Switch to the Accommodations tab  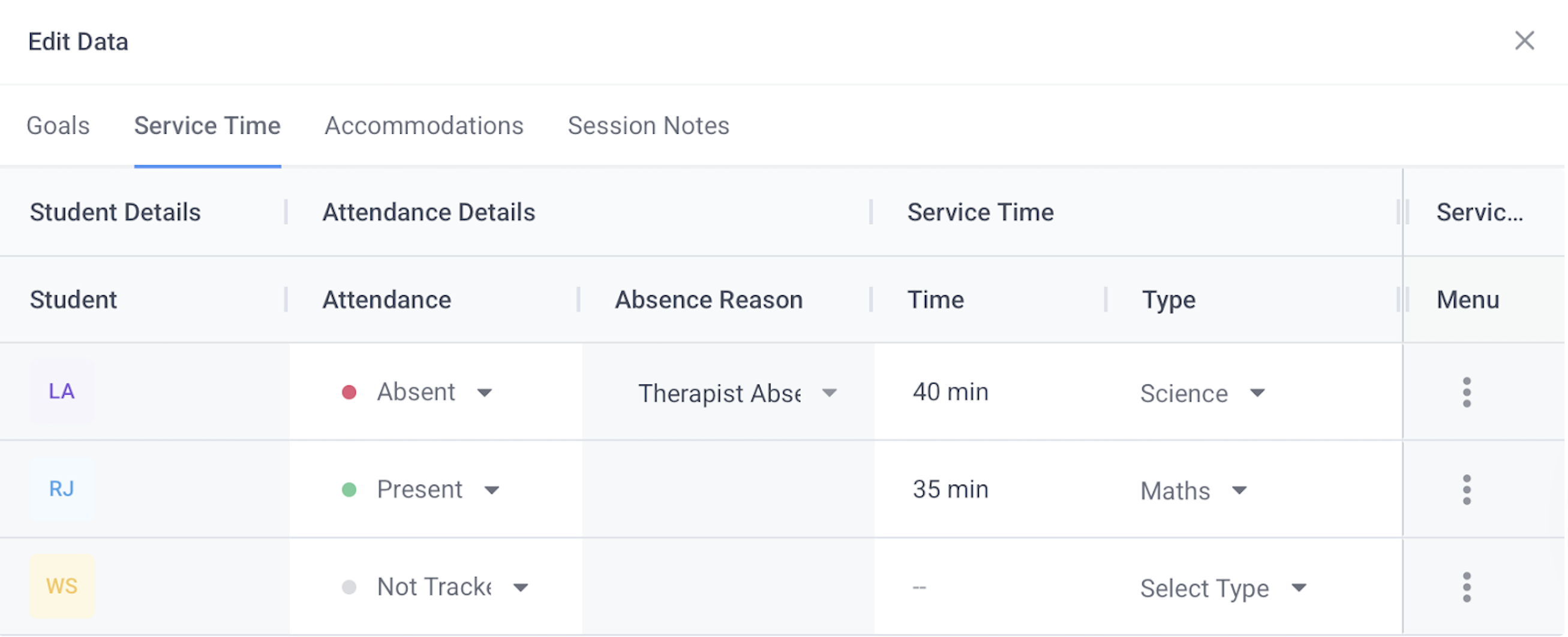(x=423, y=125)
